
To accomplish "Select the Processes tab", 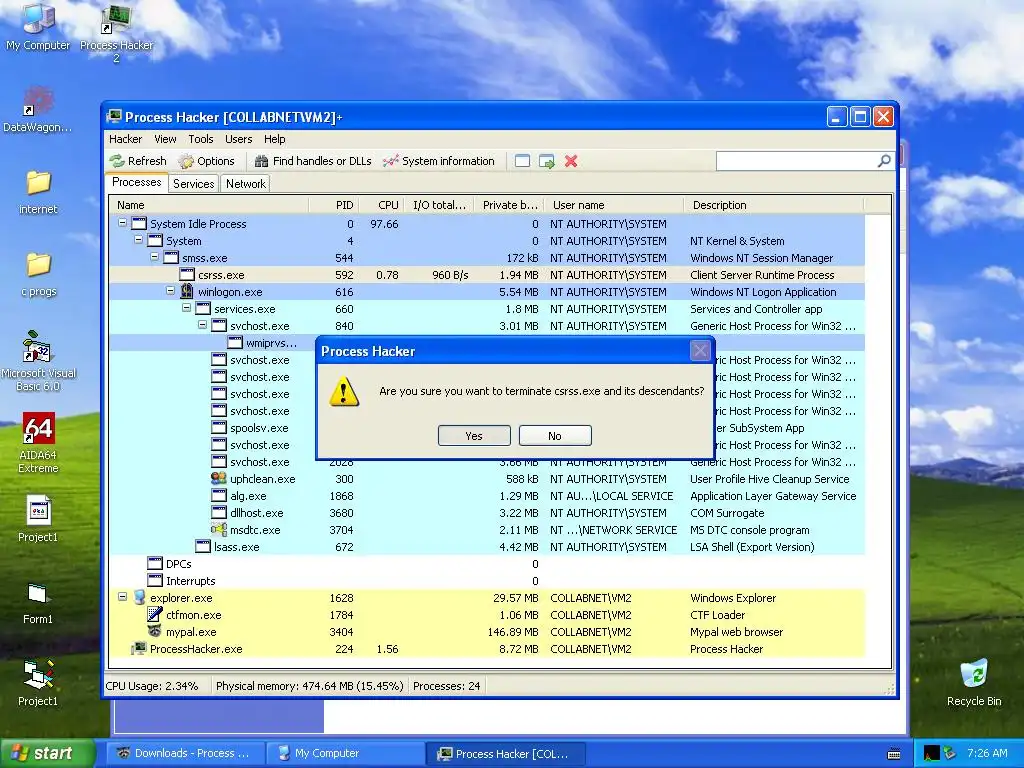I will [x=136, y=182].
